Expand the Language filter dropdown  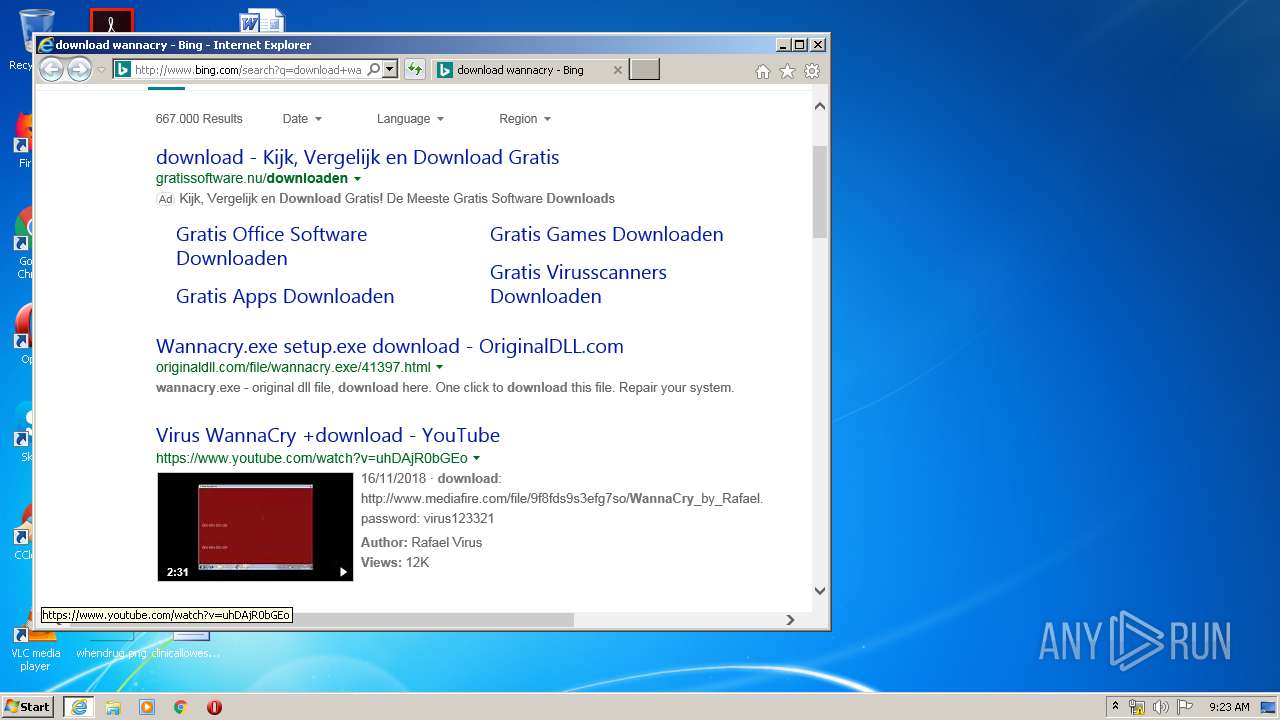pos(410,118)
